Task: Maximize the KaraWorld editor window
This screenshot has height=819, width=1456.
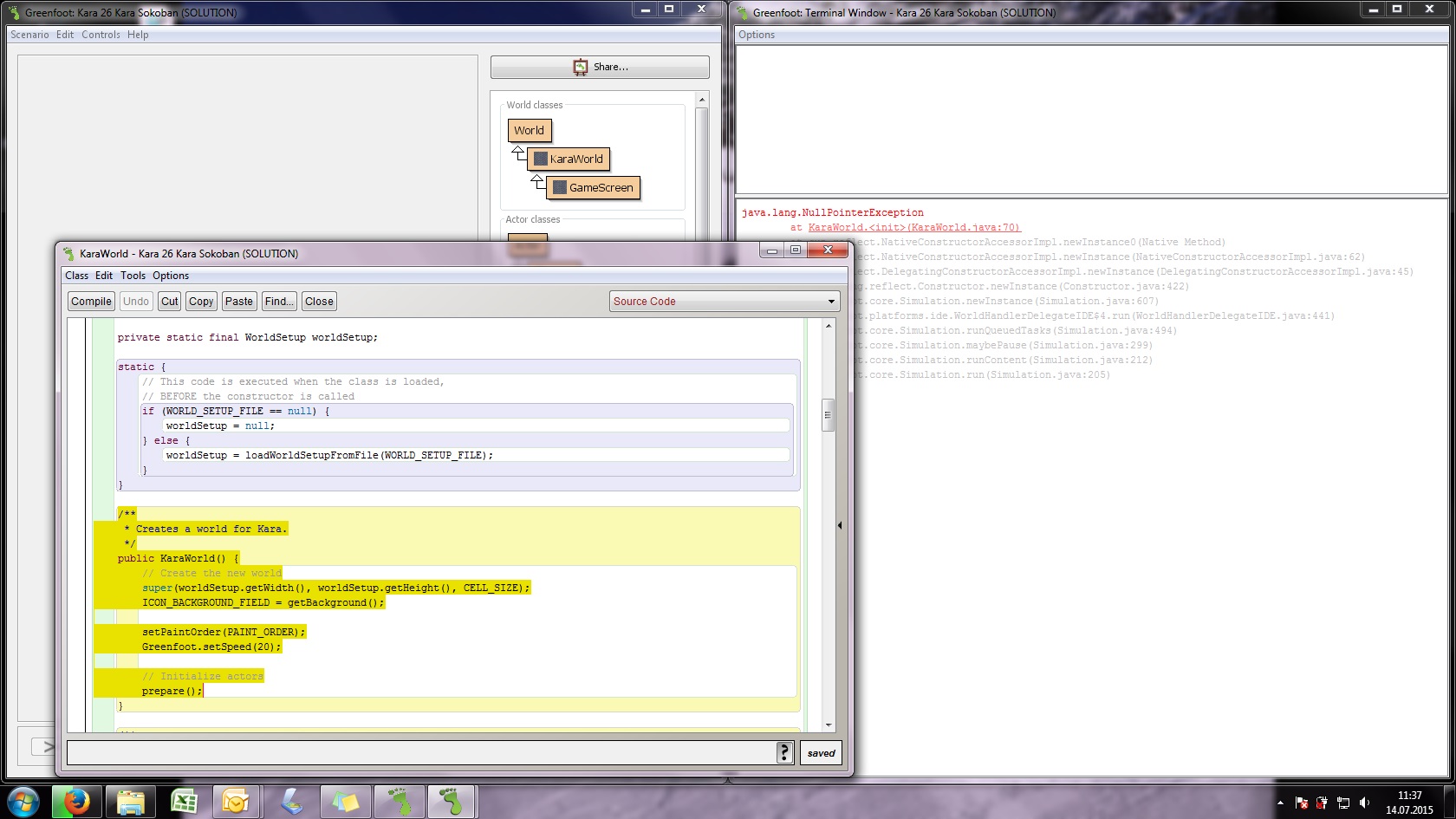Action: coord(796,250)
